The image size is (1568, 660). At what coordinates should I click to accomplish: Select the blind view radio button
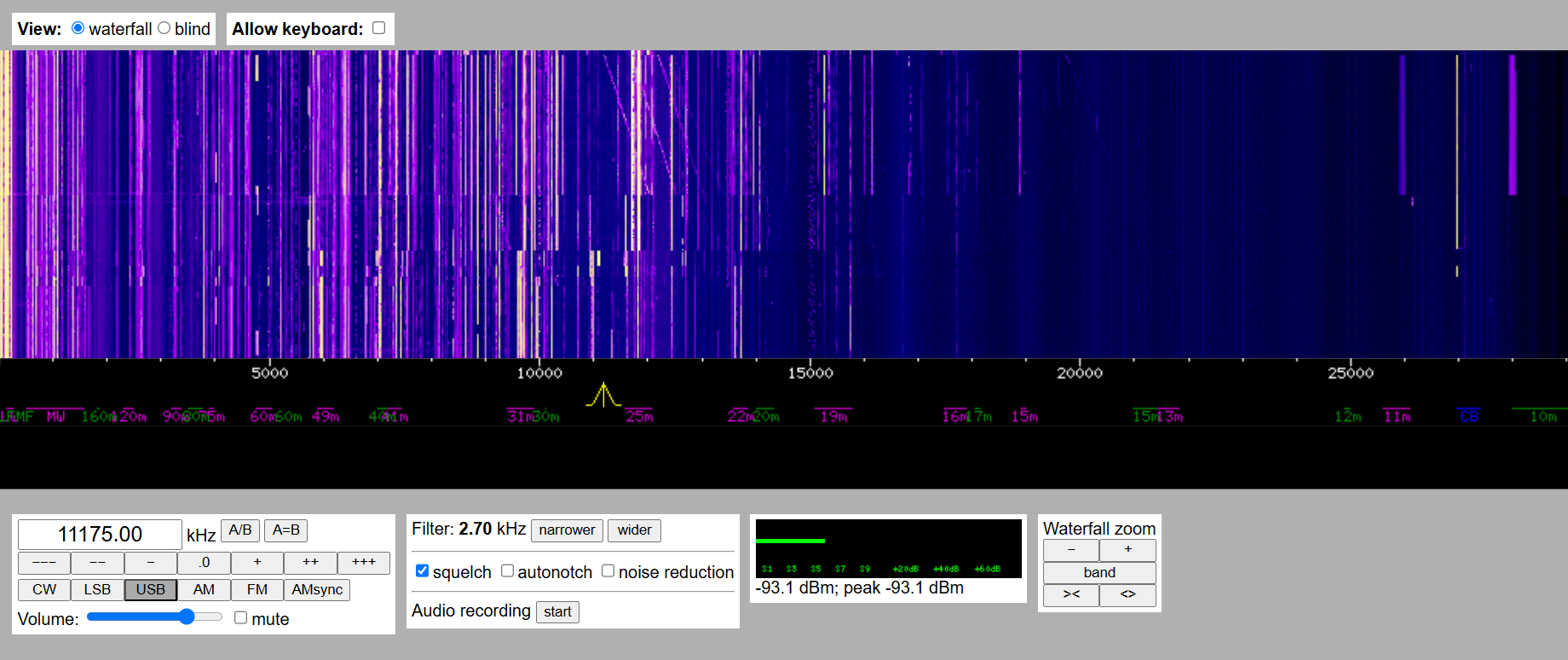(x=164, y=28)
